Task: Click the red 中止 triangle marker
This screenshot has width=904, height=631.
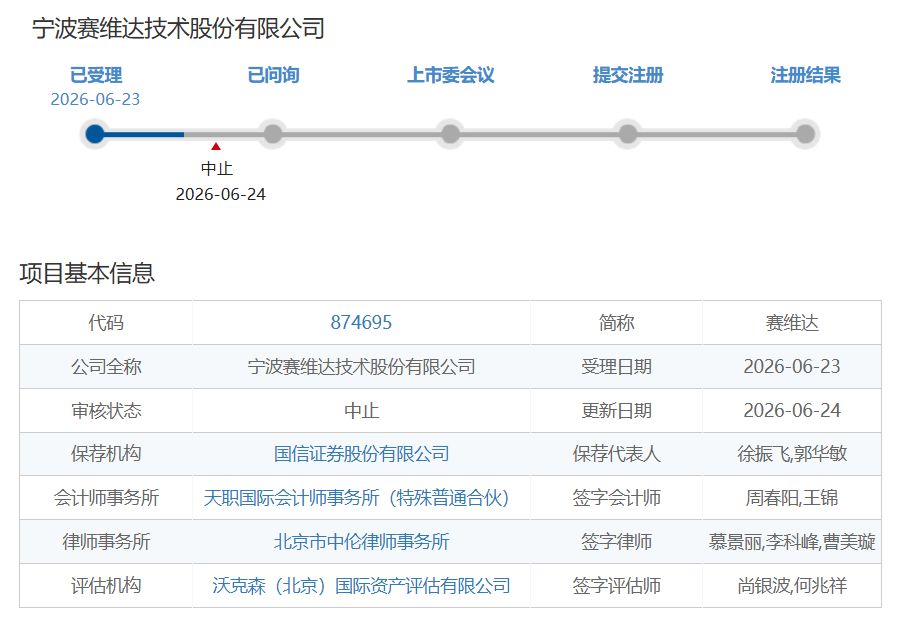Action: point(216,147)
